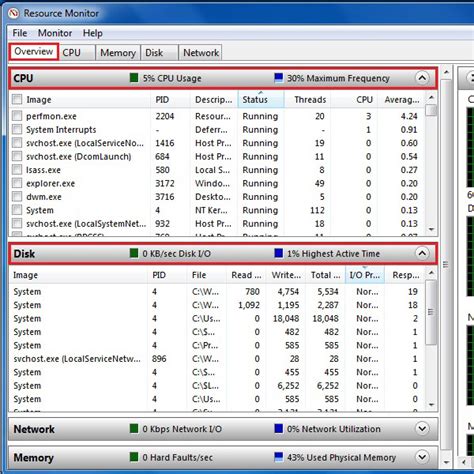Click the green CPU Usage indicator square
Screen dimensions: 474x474
point(134,78)
